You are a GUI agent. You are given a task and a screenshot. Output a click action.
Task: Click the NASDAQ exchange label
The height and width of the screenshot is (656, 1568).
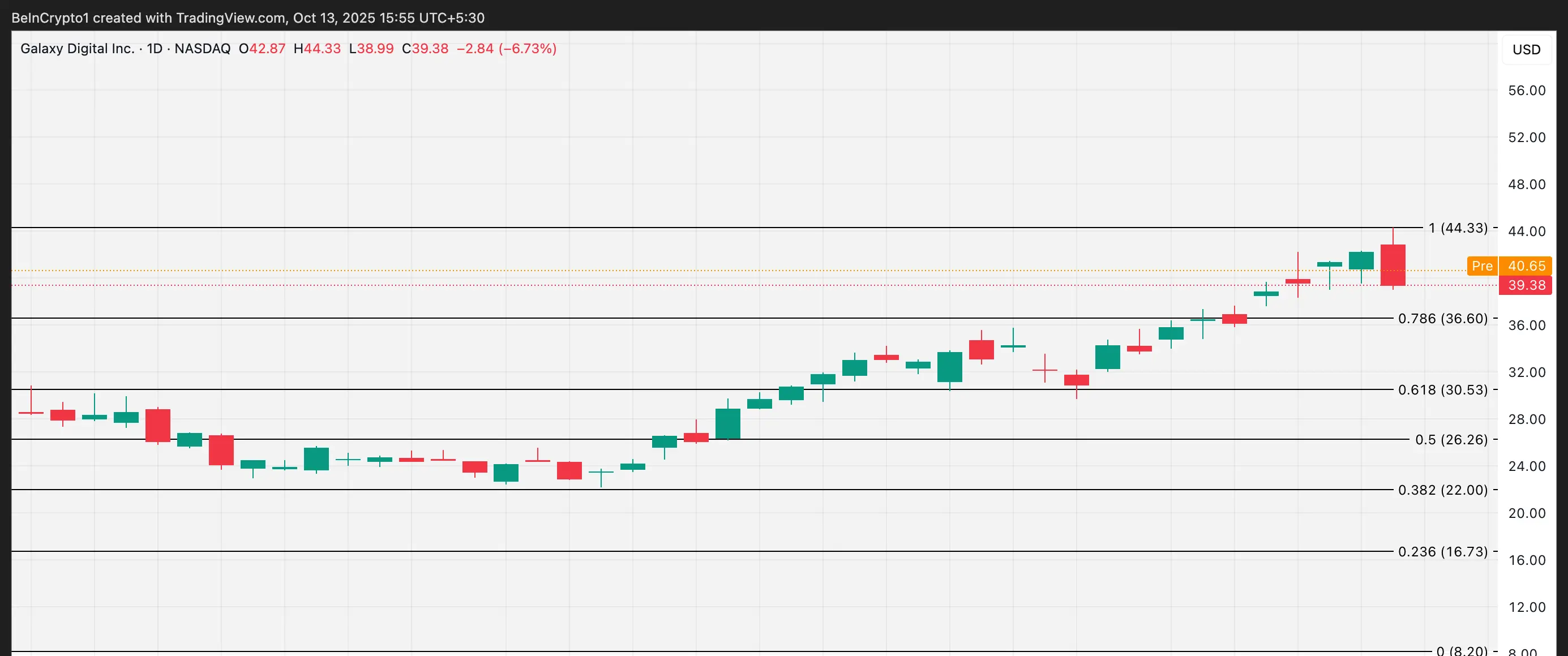[202, 49]
